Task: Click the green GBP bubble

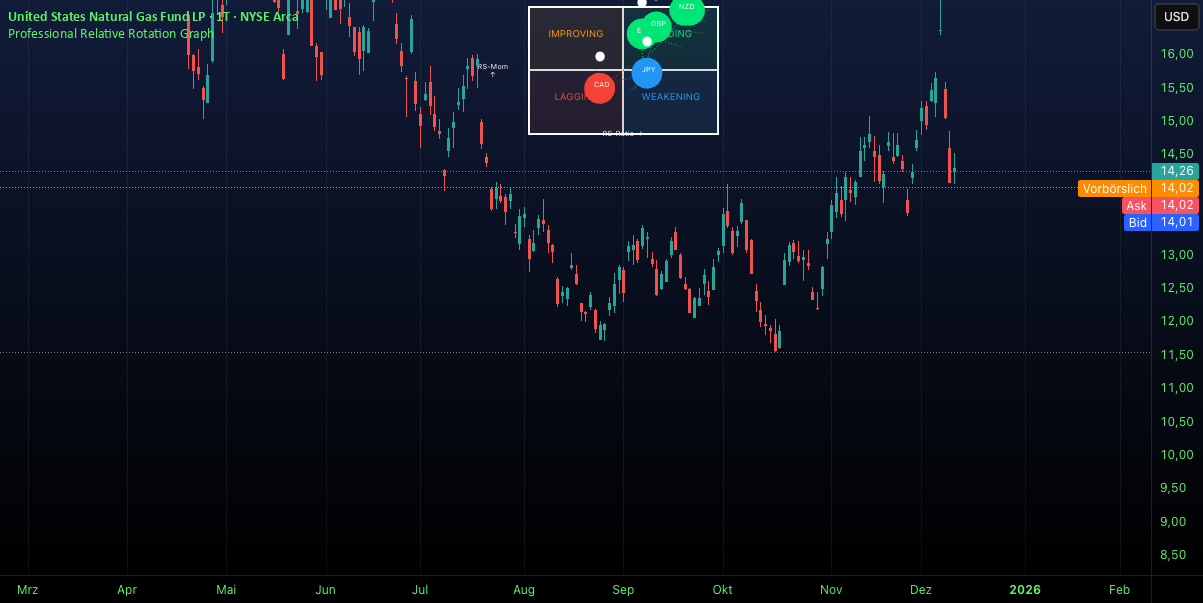Action: pyautogui.click(x=658, y=24)
